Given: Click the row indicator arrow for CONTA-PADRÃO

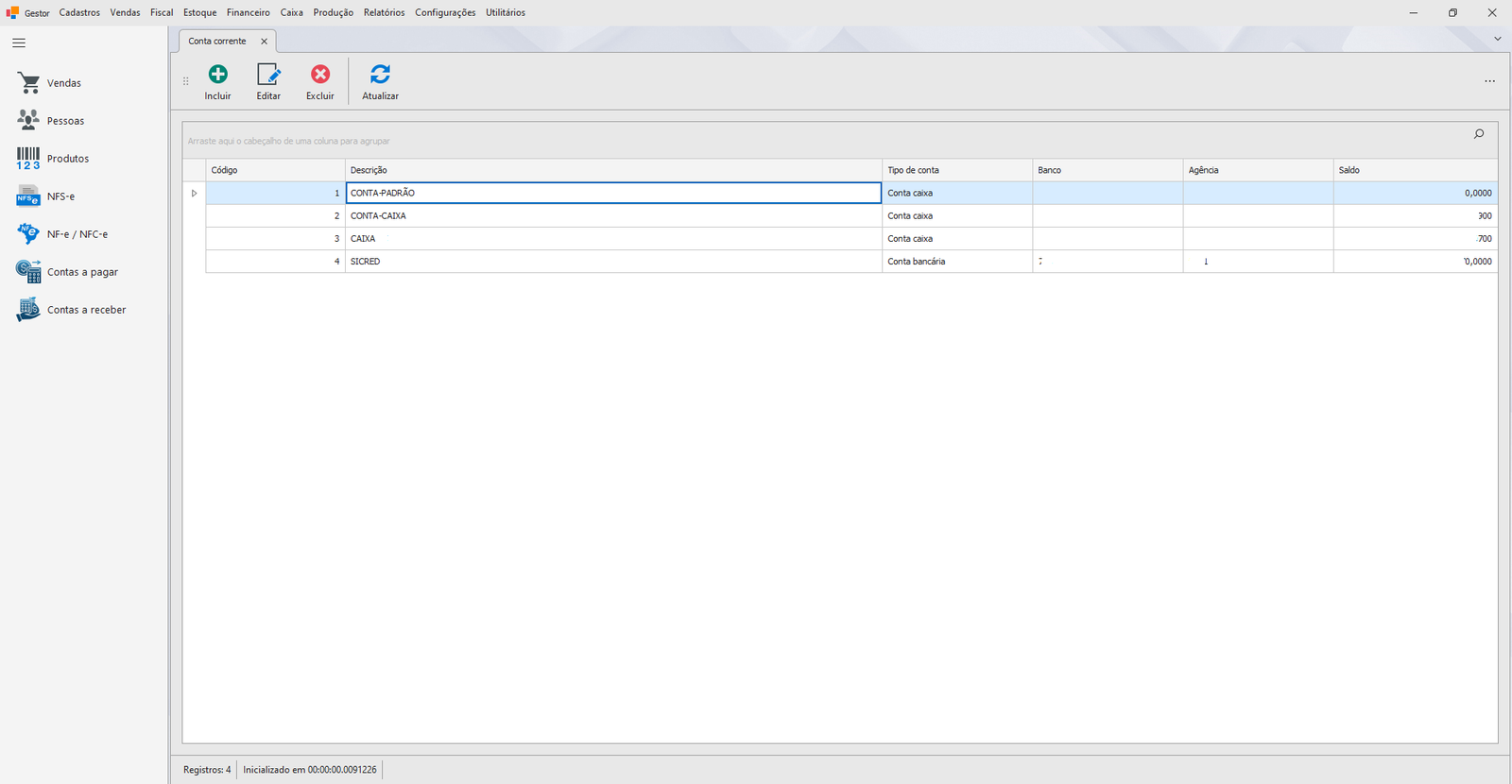Looking at the screenshot, I should point(194,193).
